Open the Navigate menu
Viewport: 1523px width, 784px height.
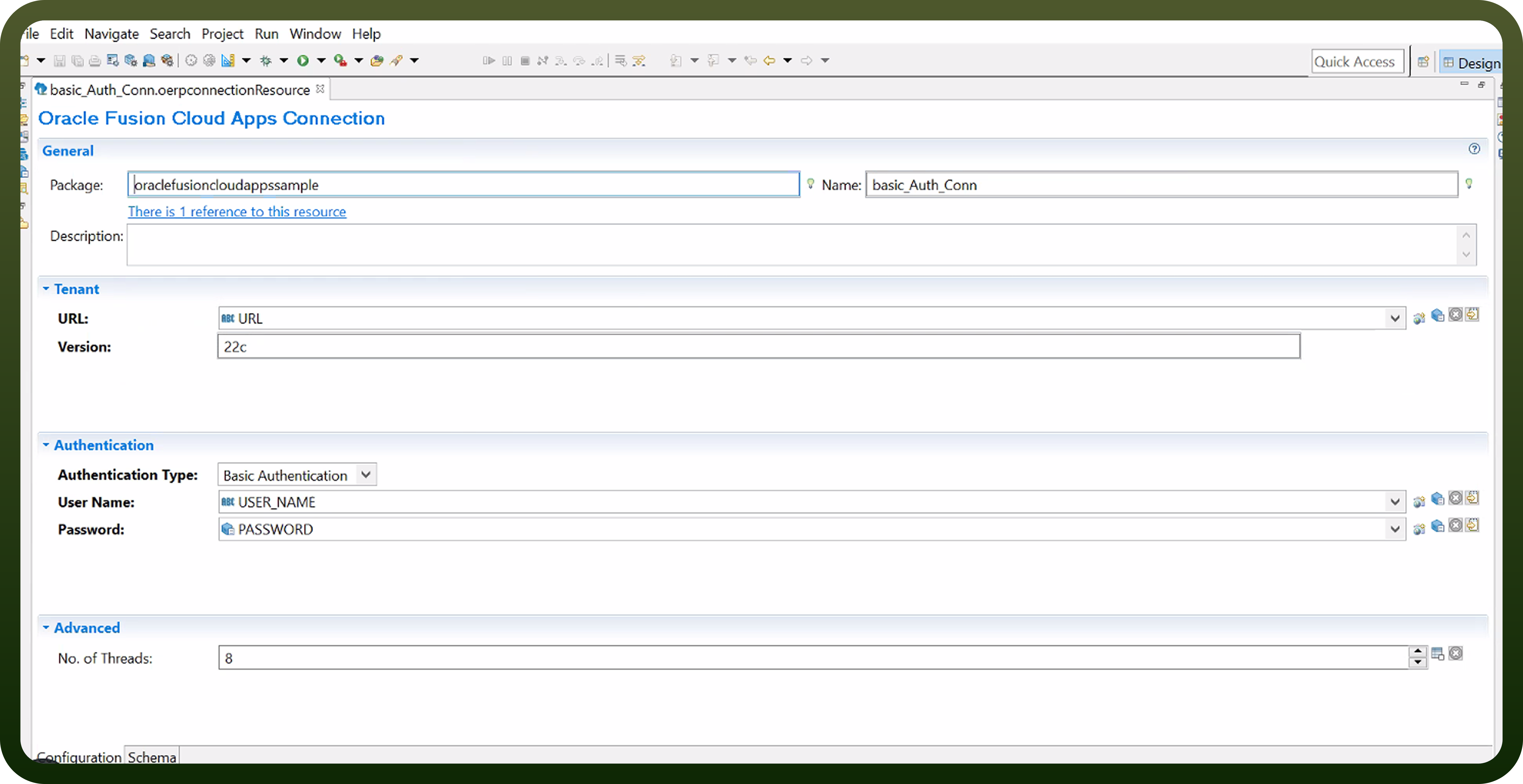point(112,34)
